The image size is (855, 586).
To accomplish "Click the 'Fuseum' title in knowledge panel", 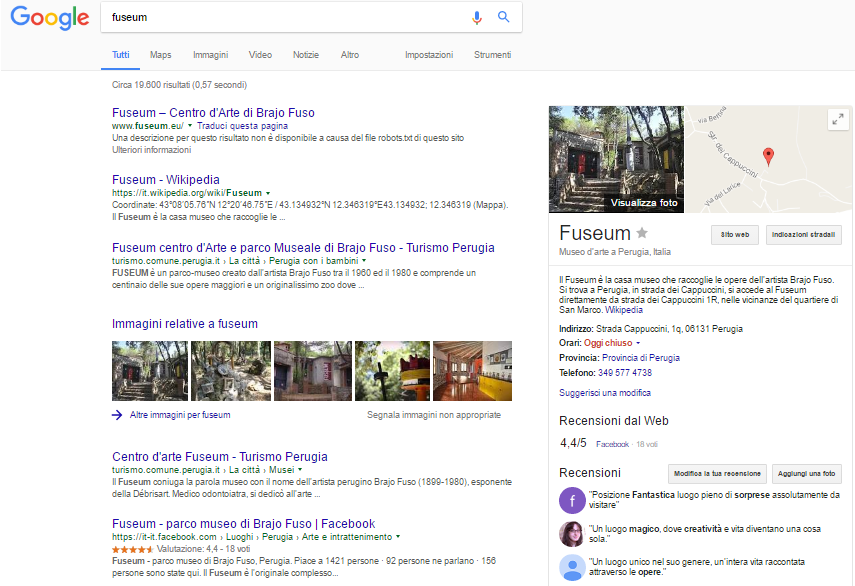I will (x=595, y=233).
